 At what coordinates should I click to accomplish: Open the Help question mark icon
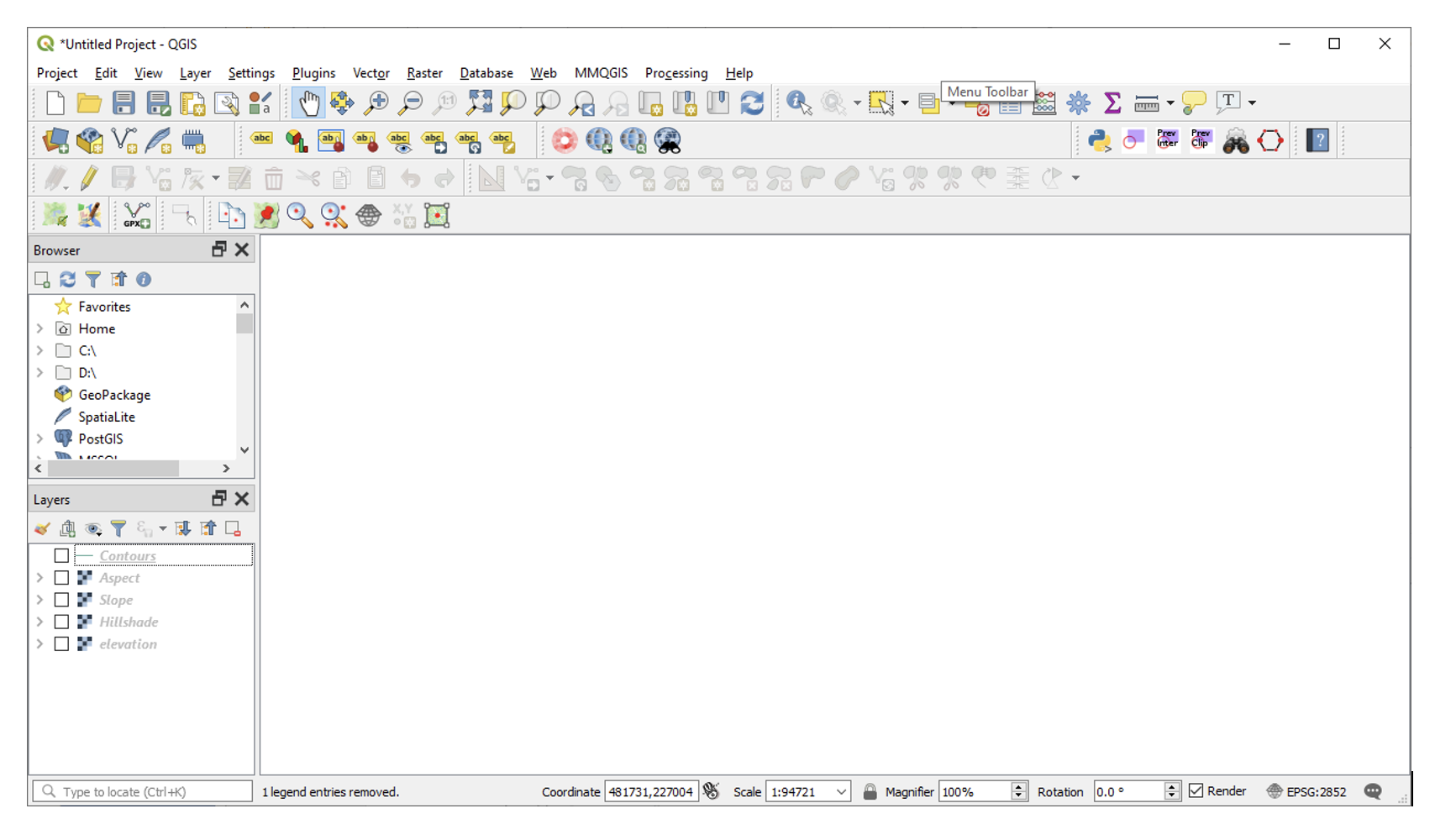click(x=1317, y=140)
